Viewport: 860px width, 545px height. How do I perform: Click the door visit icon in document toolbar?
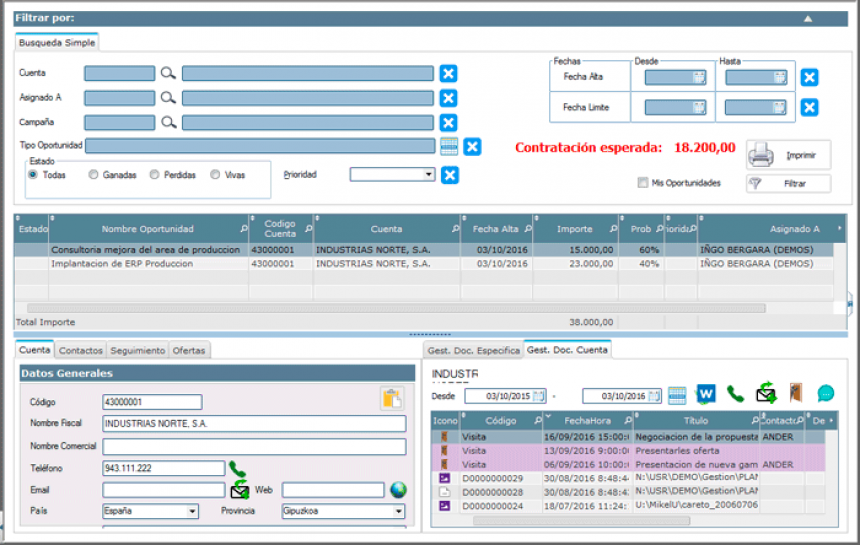tap(796, 394)
